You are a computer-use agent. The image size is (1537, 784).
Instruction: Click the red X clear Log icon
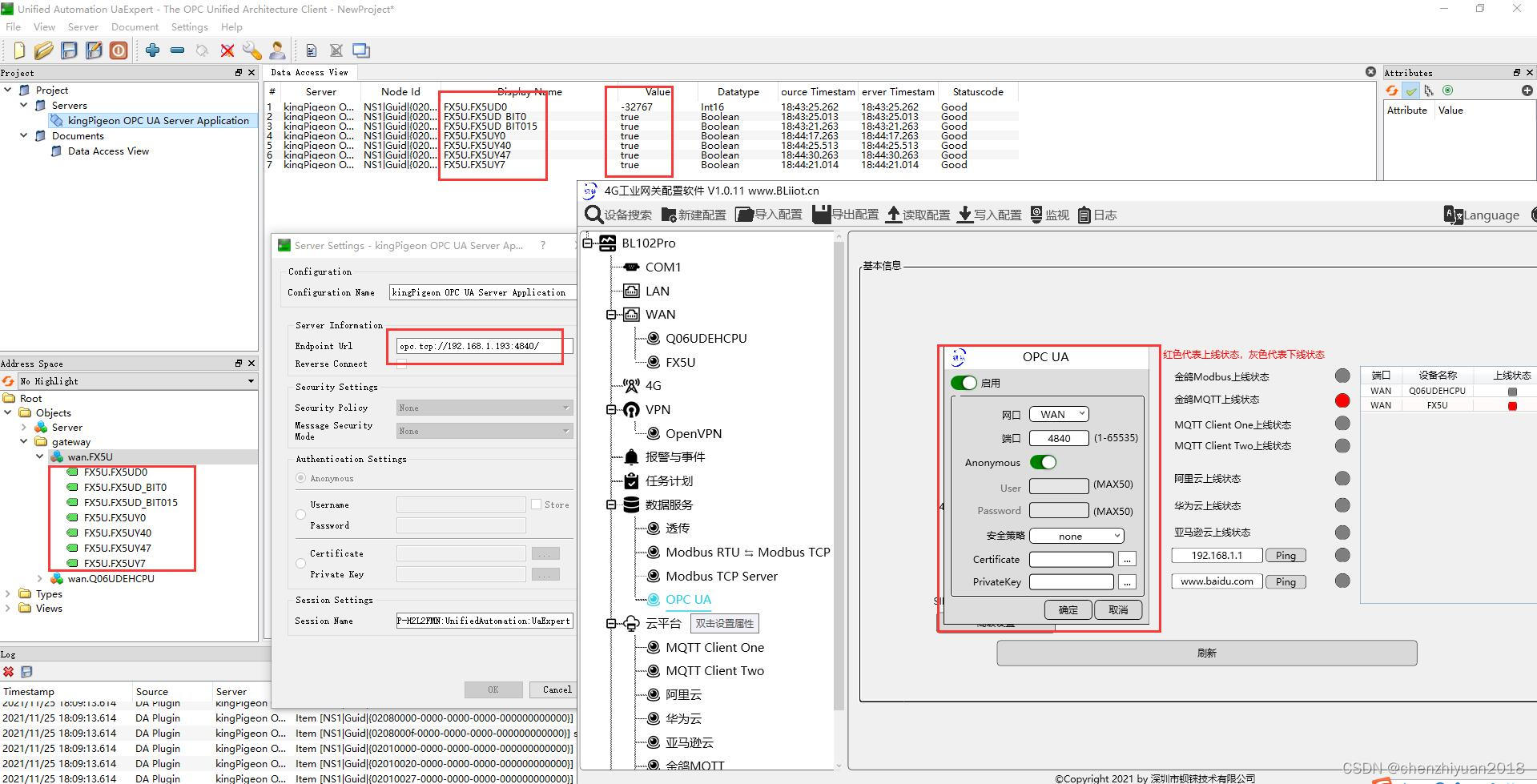pyautogui.click(x=8, y=672)
